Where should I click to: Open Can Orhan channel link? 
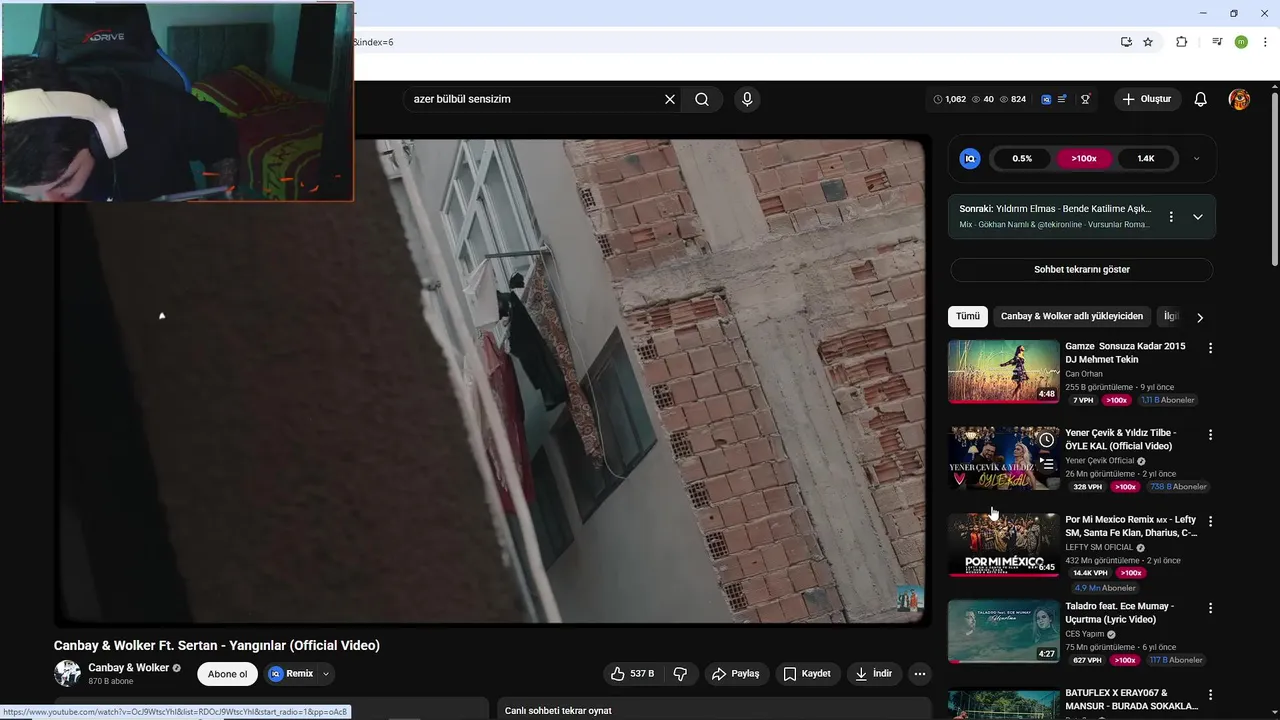(x=1084, y=374)
